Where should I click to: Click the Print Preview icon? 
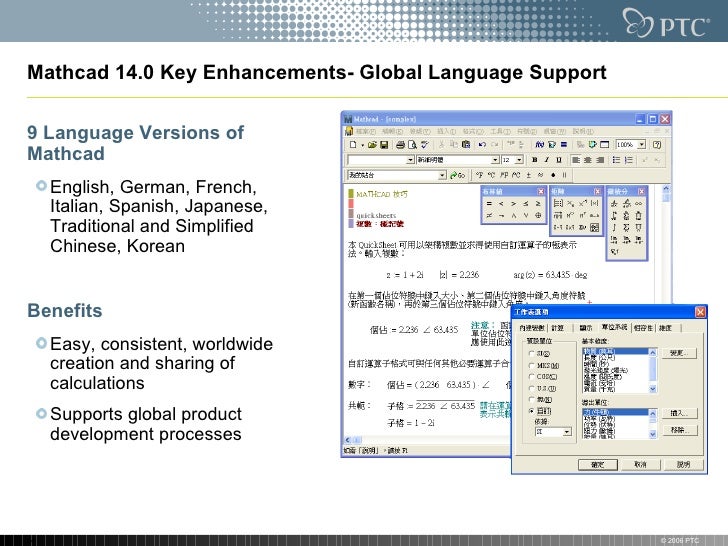coord(412,145)
